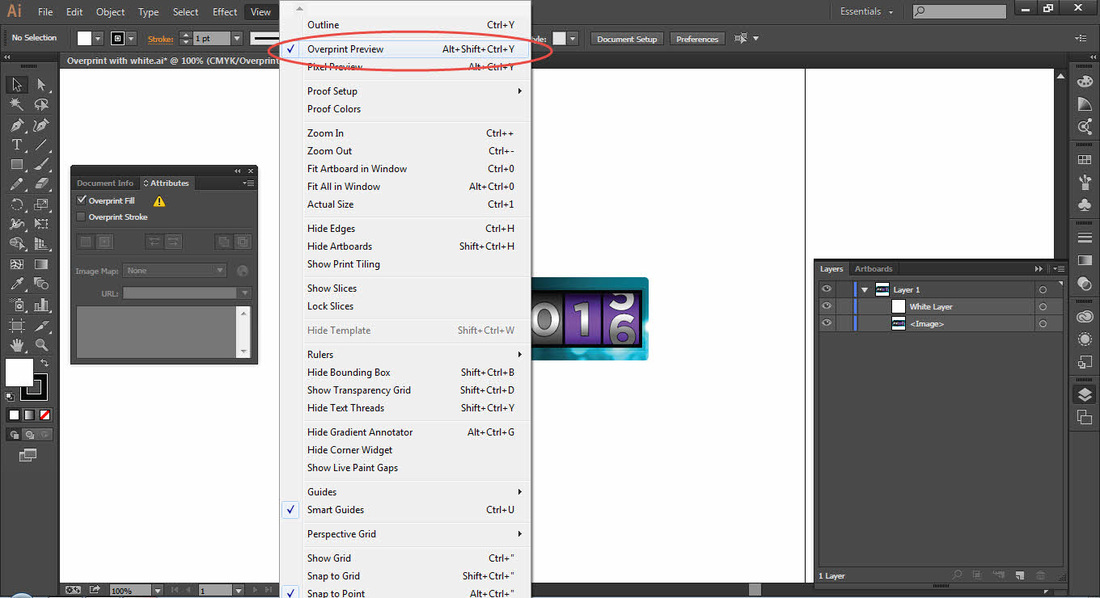Image resolution: width=1100 pixels, height=598 pixels.
Task: Select the Line Segment tool
Action: point(41,145)
